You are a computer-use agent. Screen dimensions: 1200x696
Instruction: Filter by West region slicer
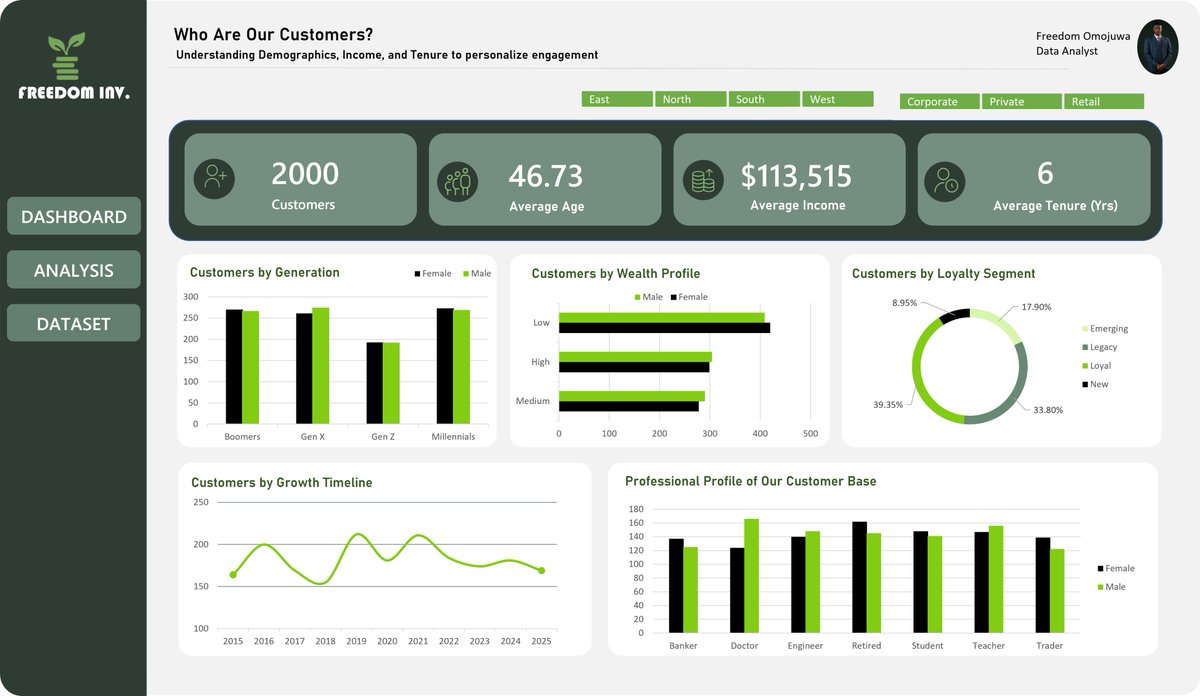[x=838, y=99]
